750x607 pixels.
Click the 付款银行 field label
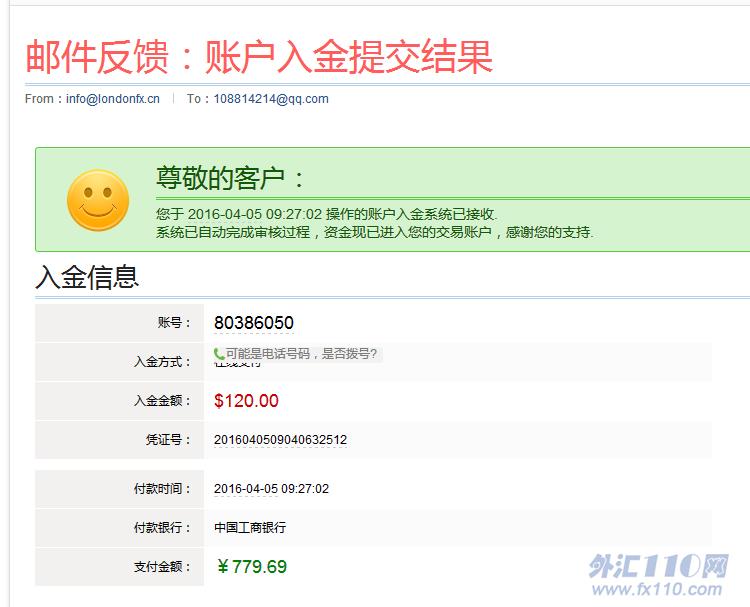[162, 527]
